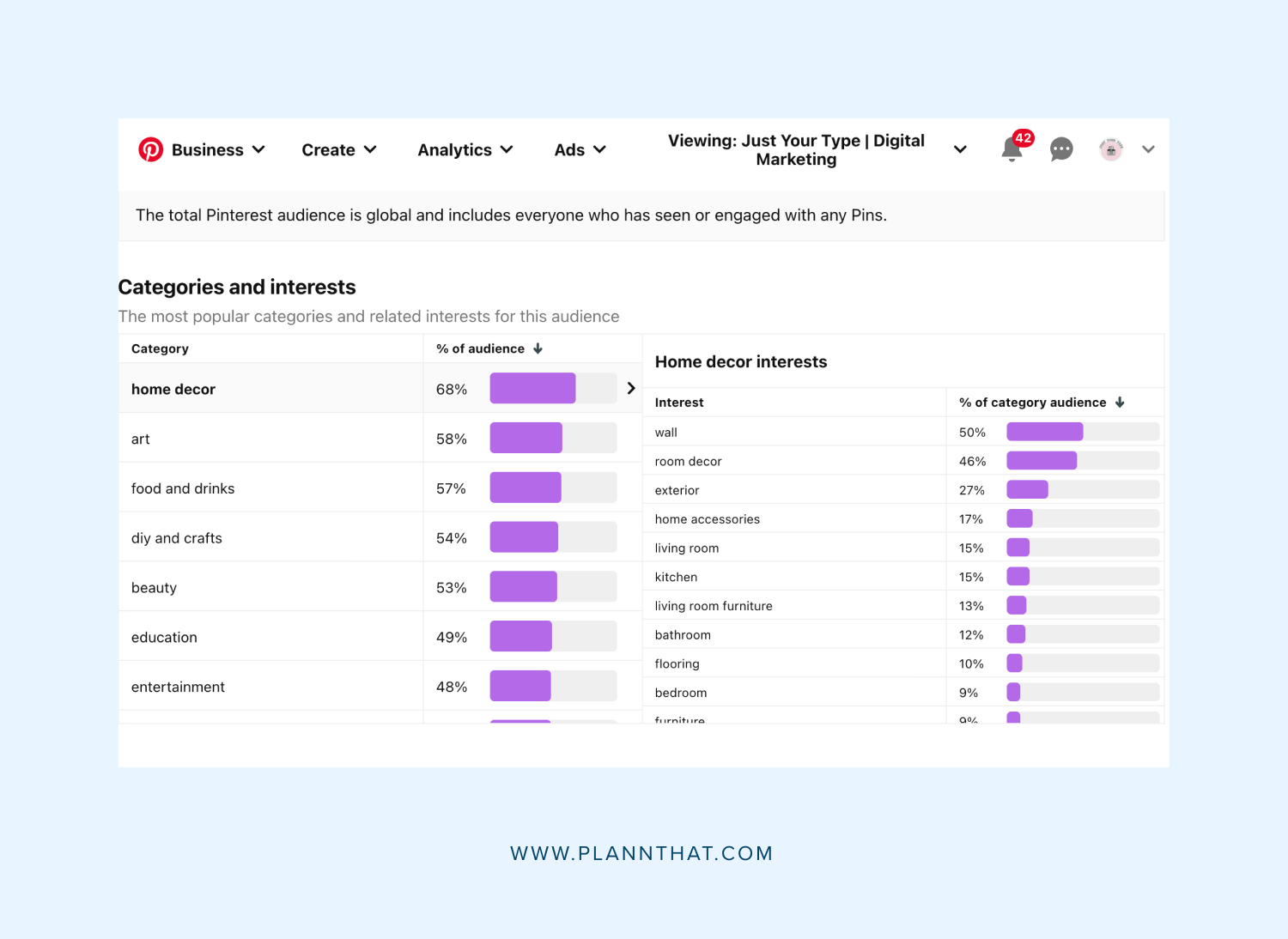Open notifications via the bell icon
Screen dimensions: 1288x939
[x=1012, y=149]
